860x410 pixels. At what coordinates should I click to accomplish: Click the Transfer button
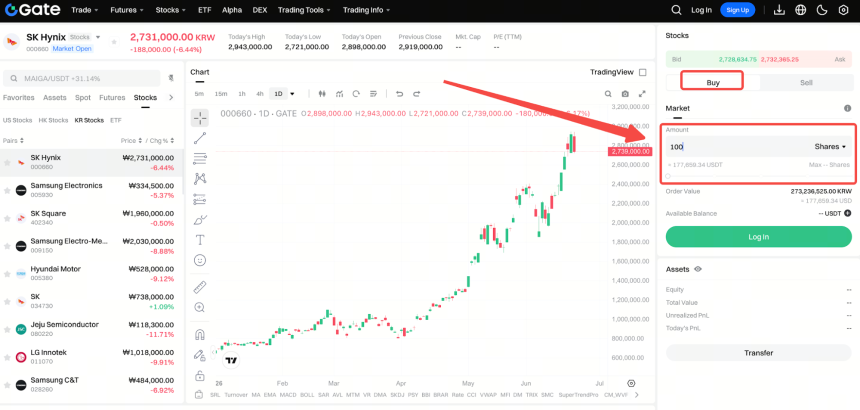click(x=759, y=352)
